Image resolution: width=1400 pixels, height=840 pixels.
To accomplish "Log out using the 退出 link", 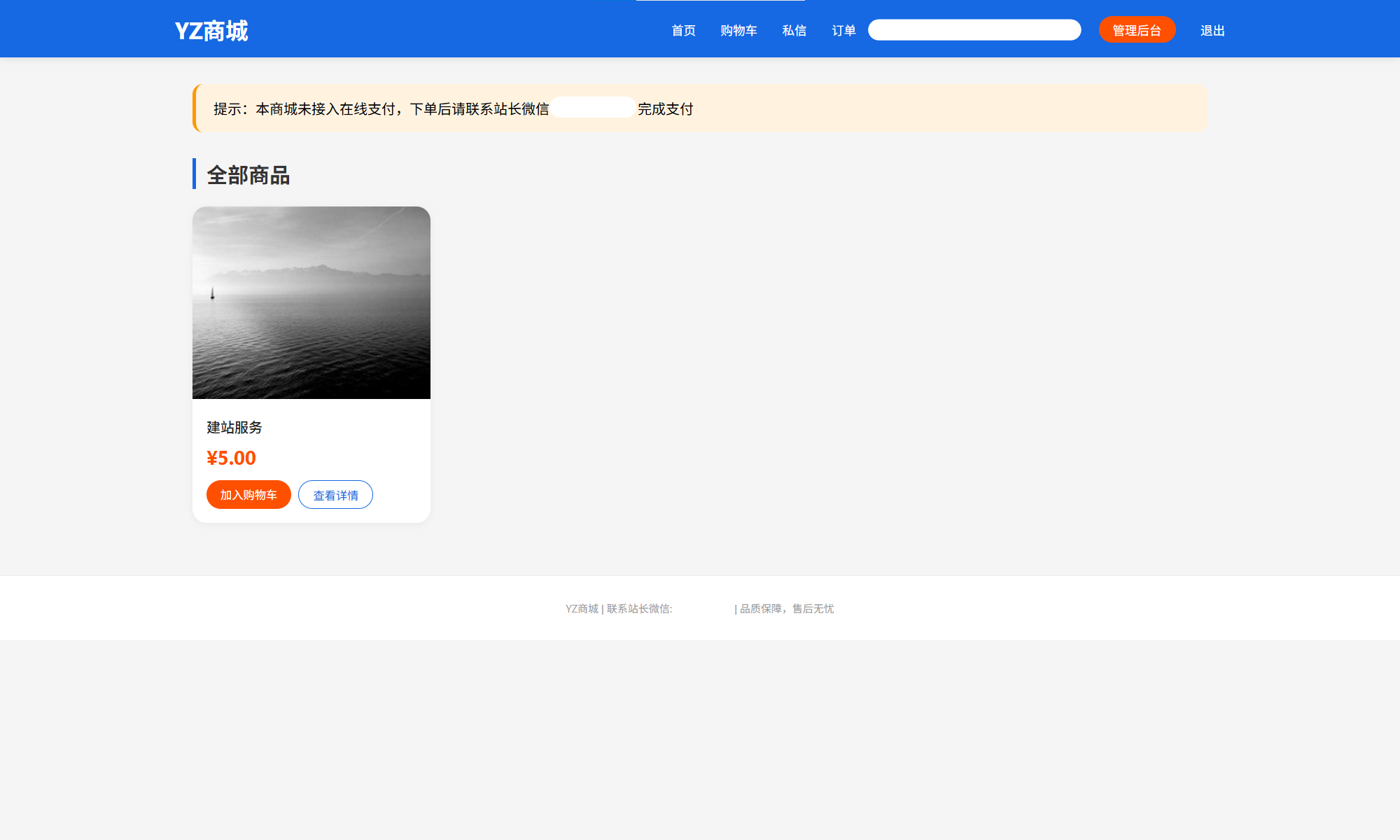I will pos(1212,31).
